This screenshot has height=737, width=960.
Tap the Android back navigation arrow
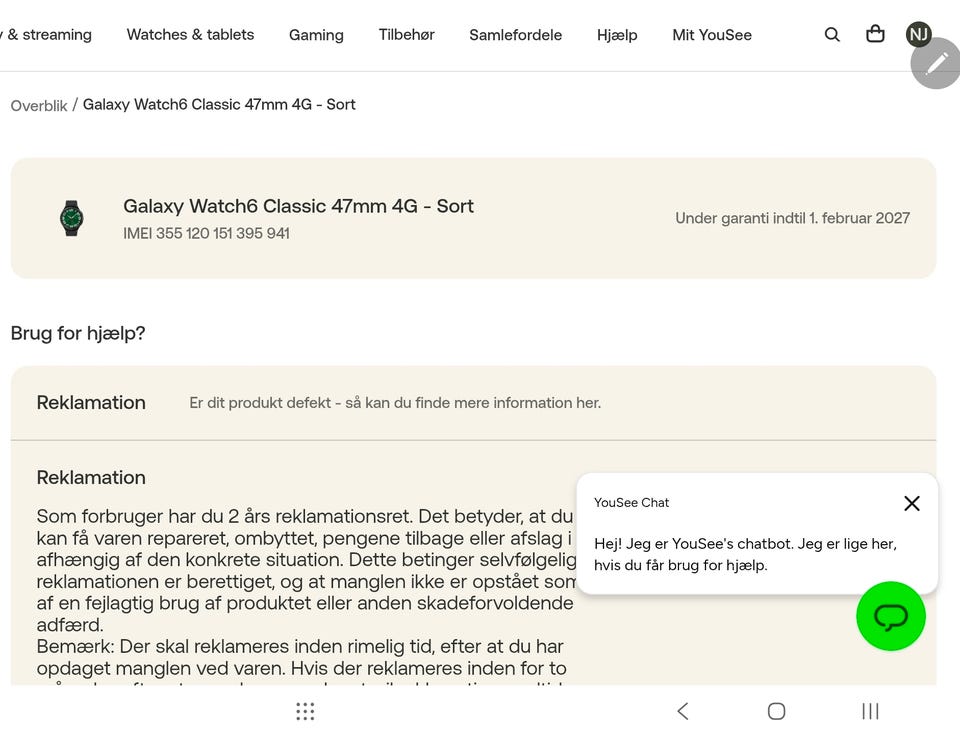683,711
